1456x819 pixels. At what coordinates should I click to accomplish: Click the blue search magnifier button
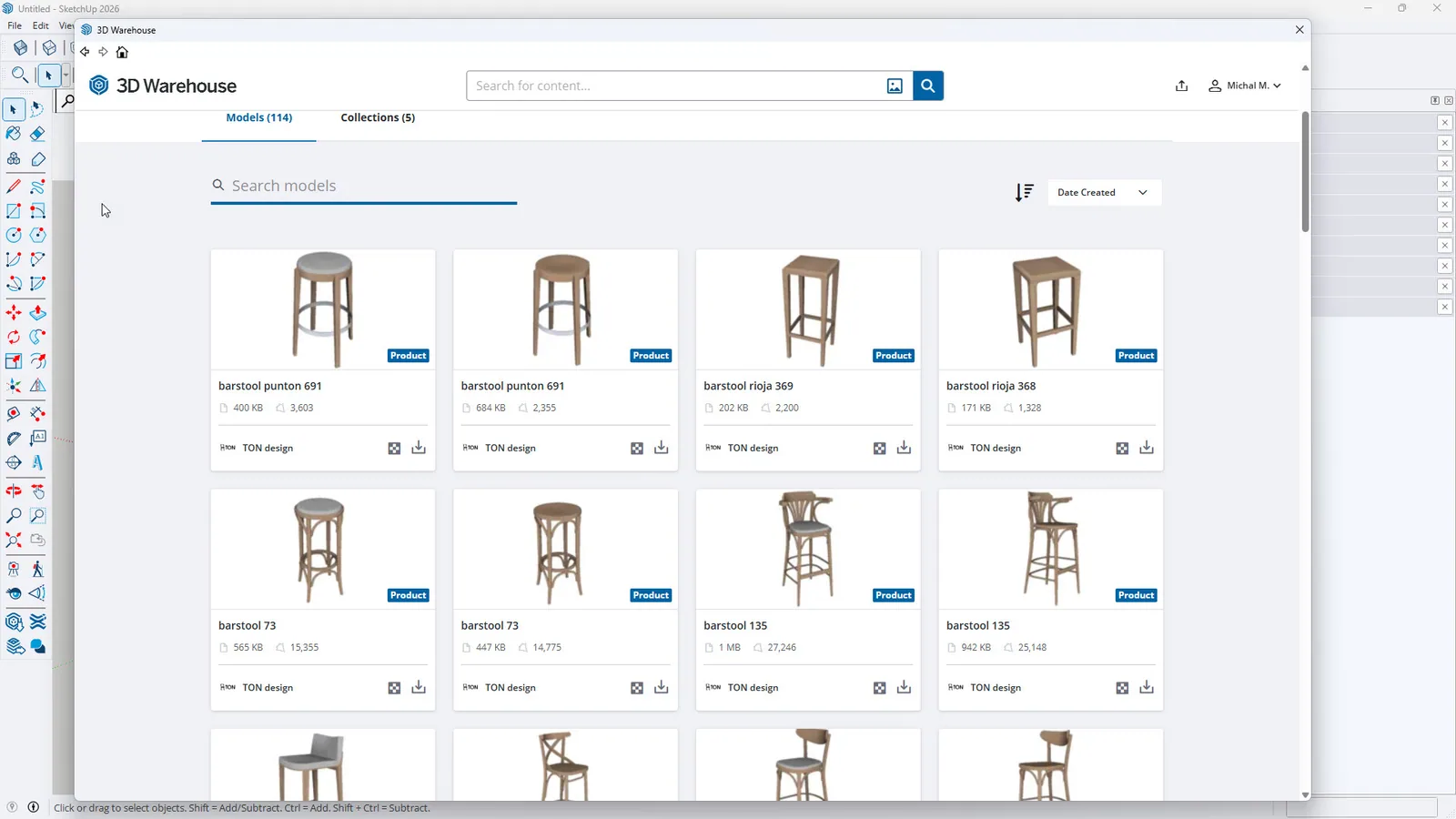pos(928,86)
